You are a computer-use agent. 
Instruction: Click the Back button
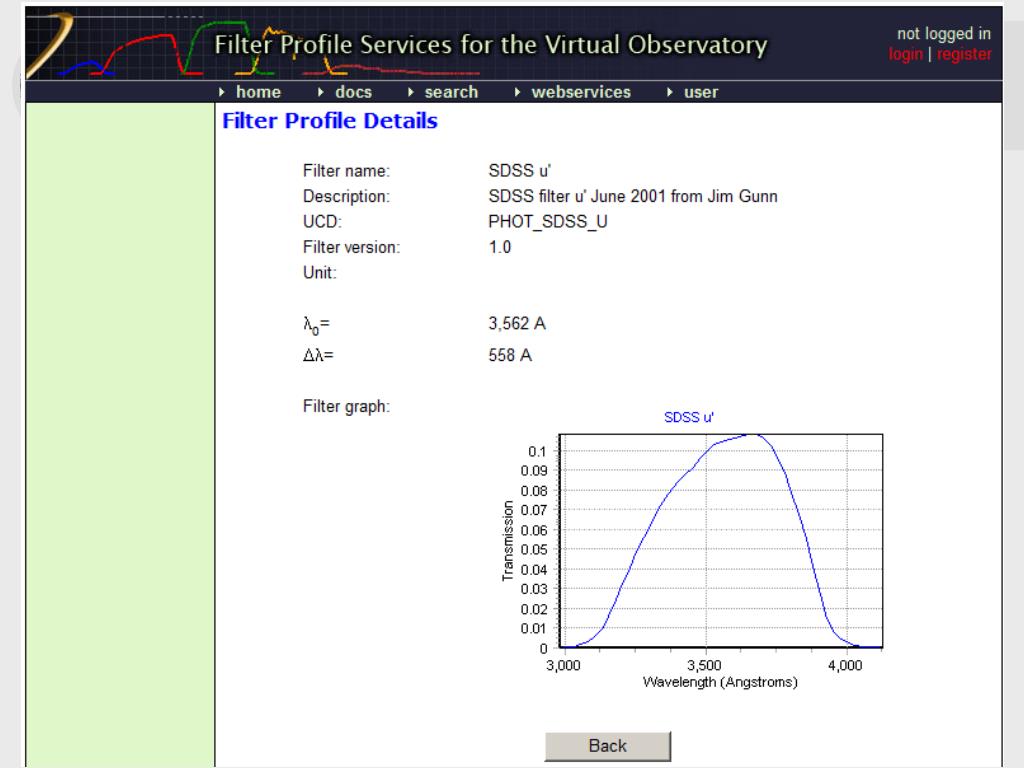click(607, 746)
